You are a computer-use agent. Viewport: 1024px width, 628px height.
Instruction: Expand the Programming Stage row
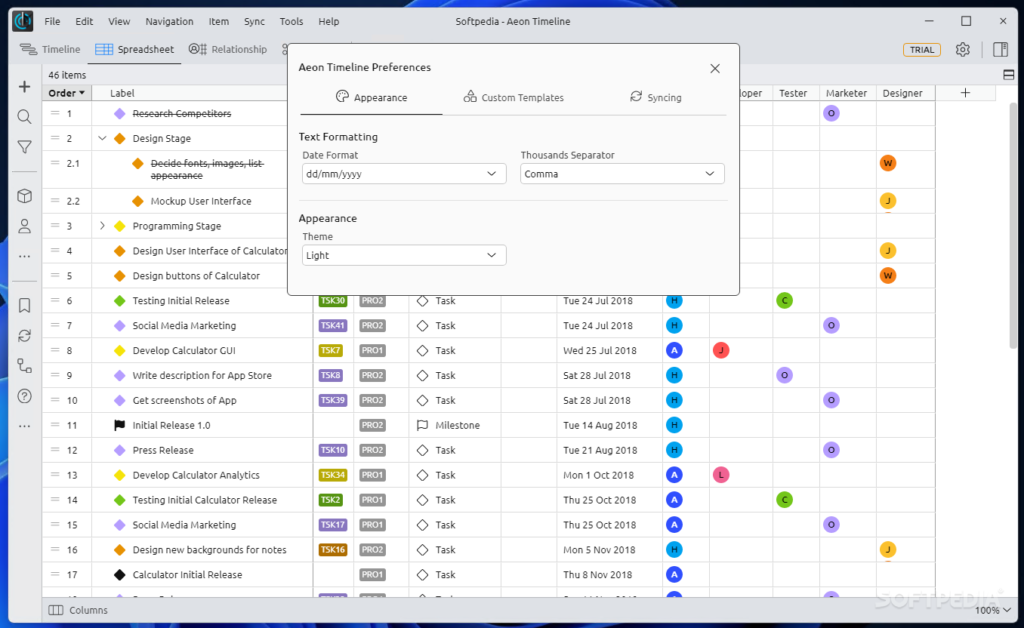(102, 226)
